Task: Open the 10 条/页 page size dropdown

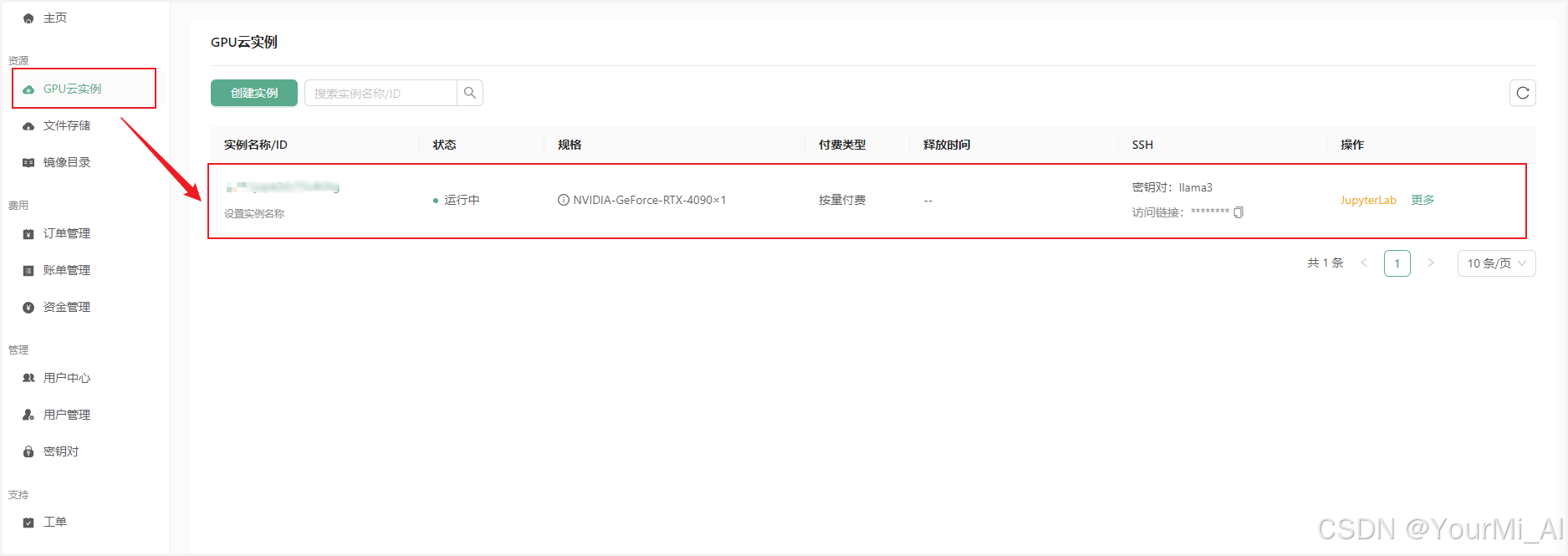Action: point(1496,263)
